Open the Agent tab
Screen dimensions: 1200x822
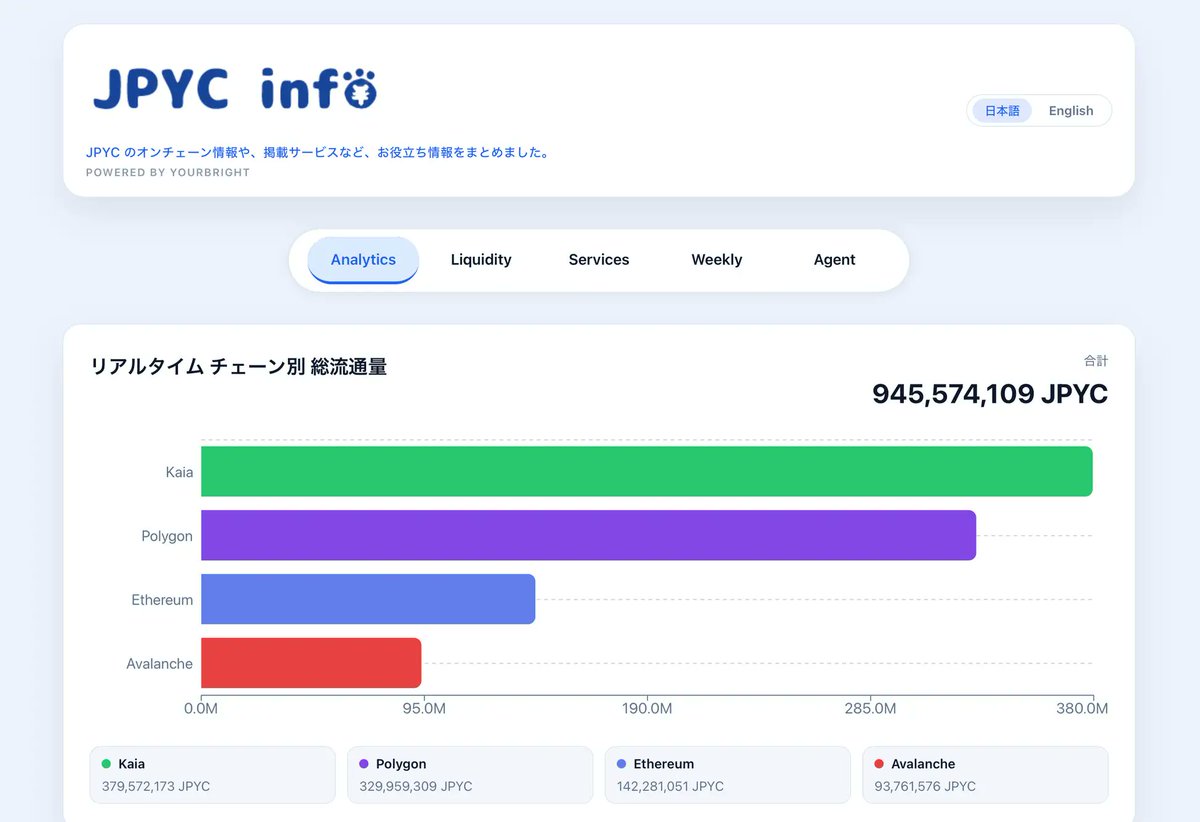pyautogui.click(x=835, y=260)
